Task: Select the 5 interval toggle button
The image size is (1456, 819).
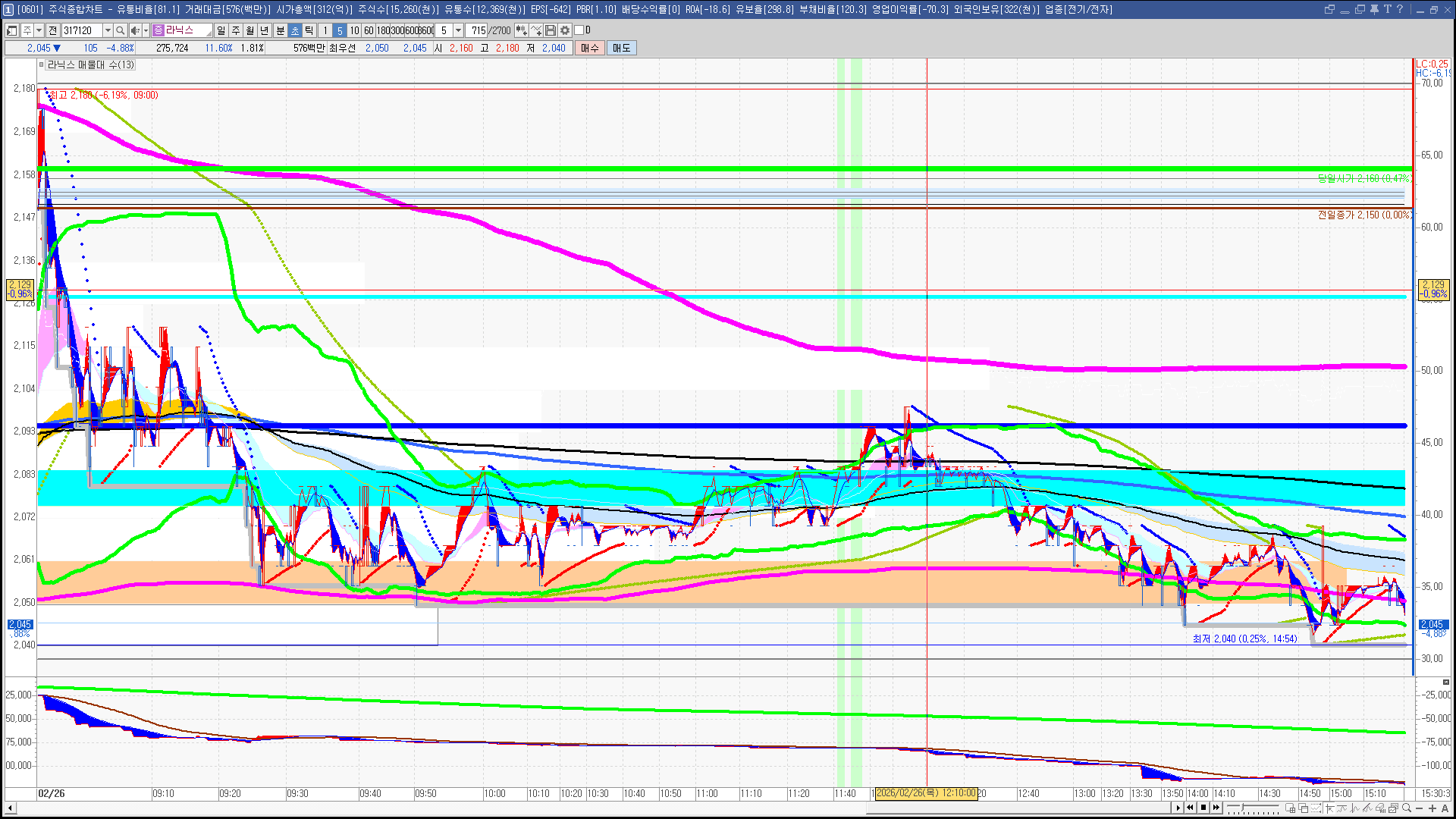Action: pos(339,30)
